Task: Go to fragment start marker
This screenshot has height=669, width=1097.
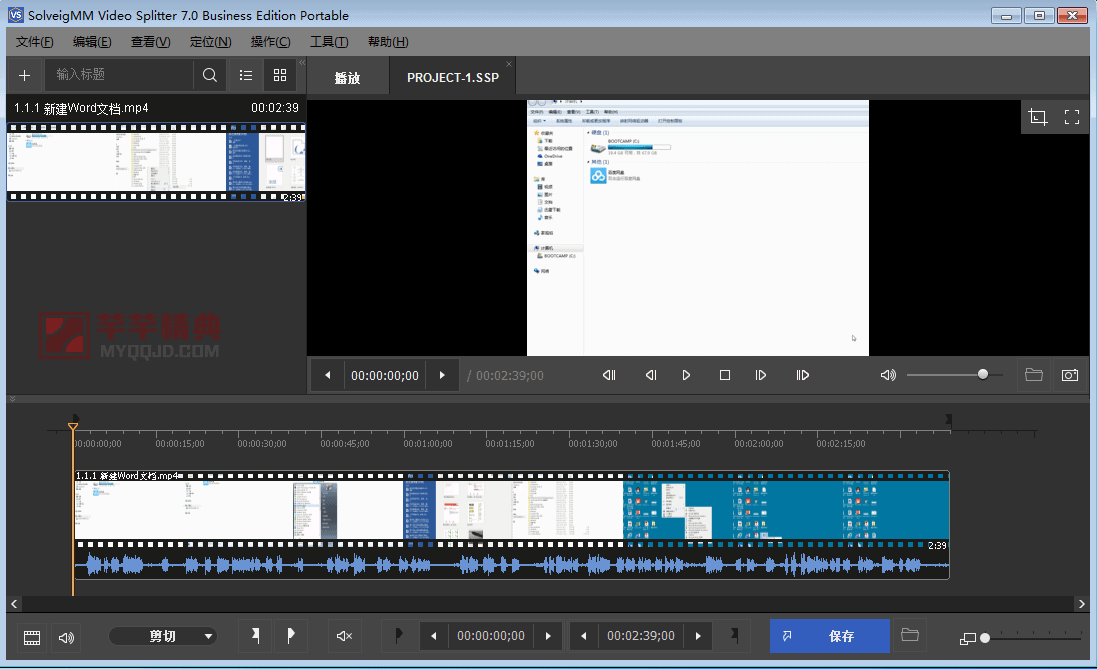Action: (399, 635)
